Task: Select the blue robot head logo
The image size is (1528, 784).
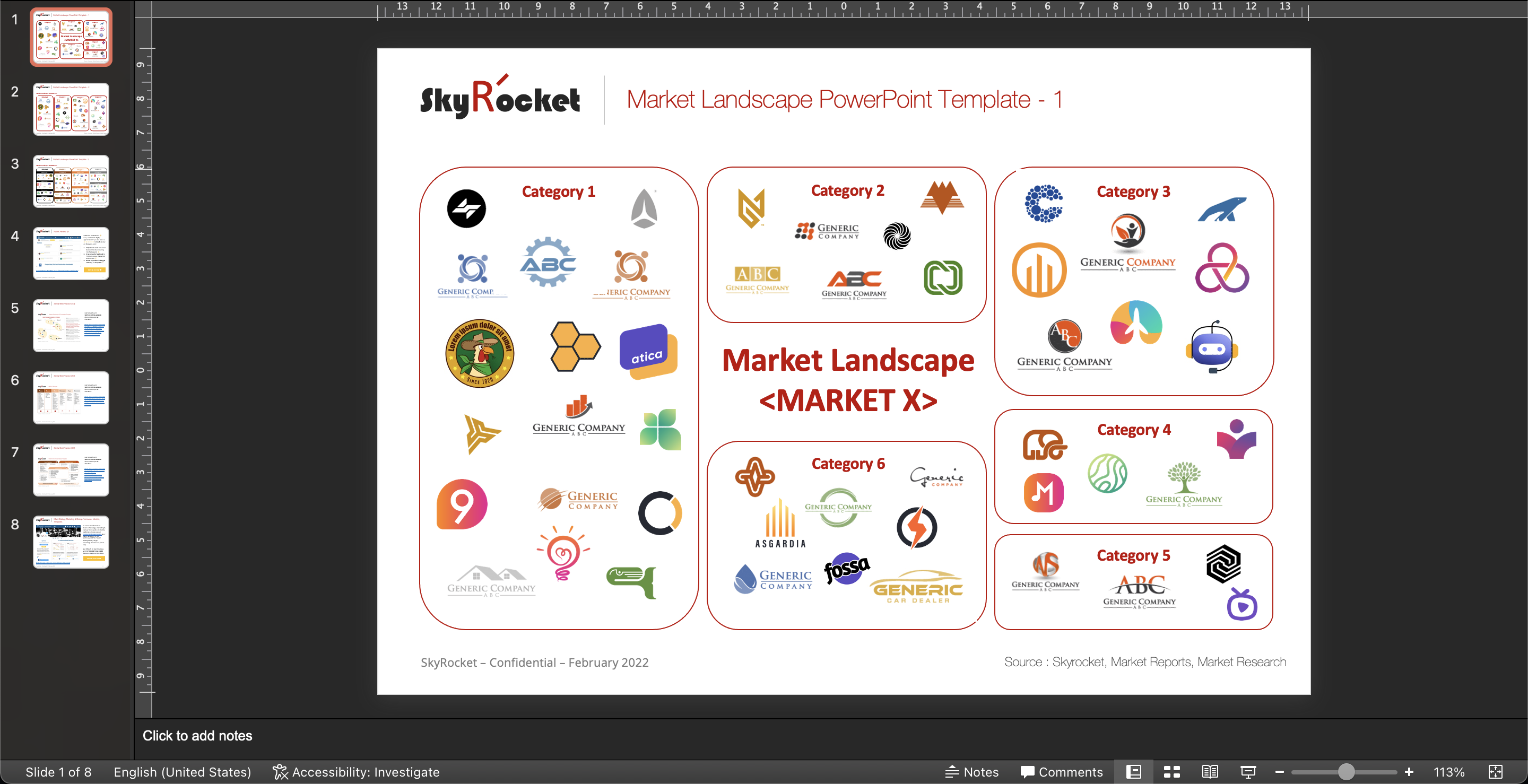Action: [1212, 347]
